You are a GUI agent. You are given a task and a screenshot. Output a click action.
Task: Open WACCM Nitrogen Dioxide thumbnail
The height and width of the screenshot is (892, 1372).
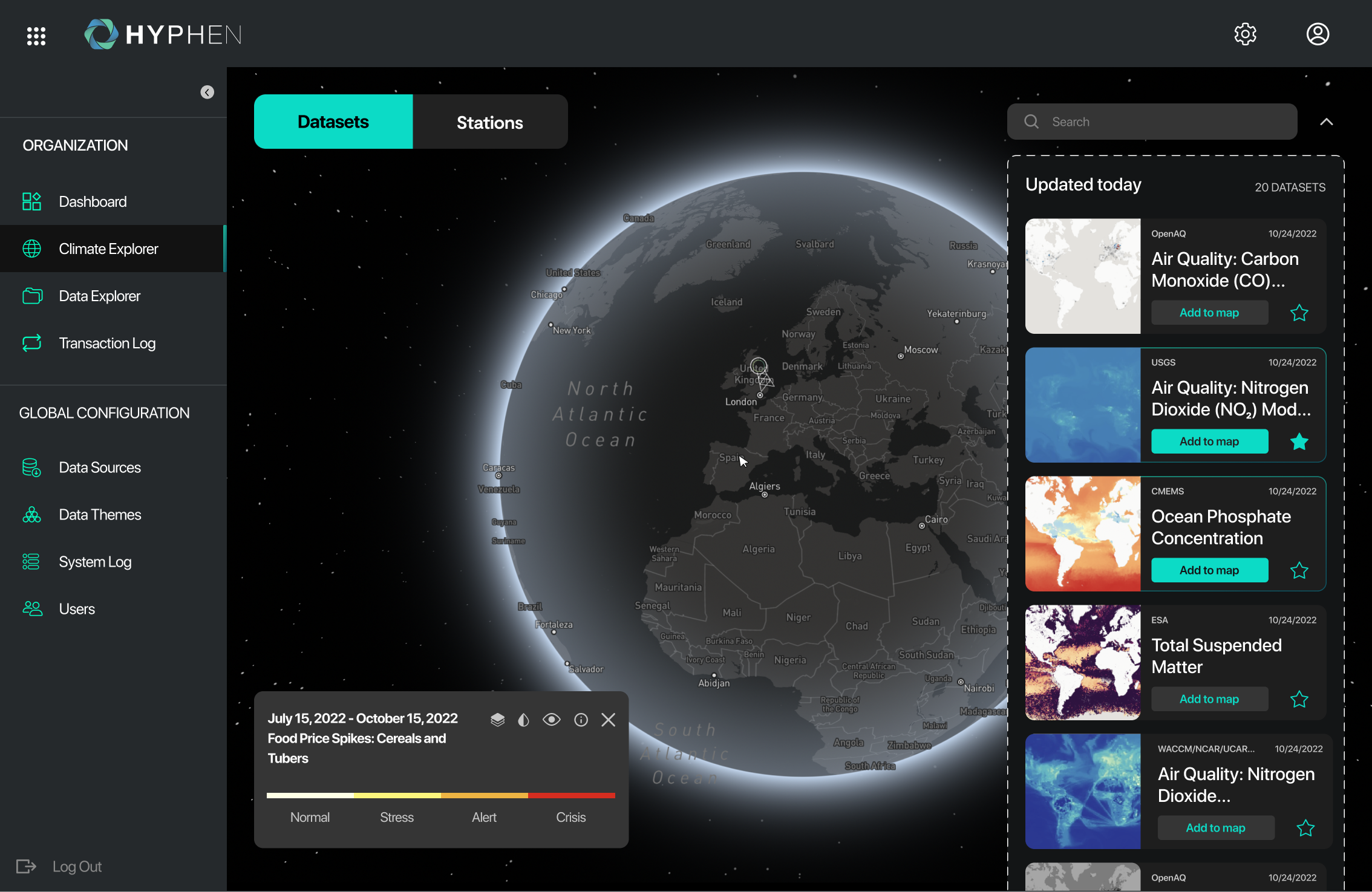point(1083,792)
